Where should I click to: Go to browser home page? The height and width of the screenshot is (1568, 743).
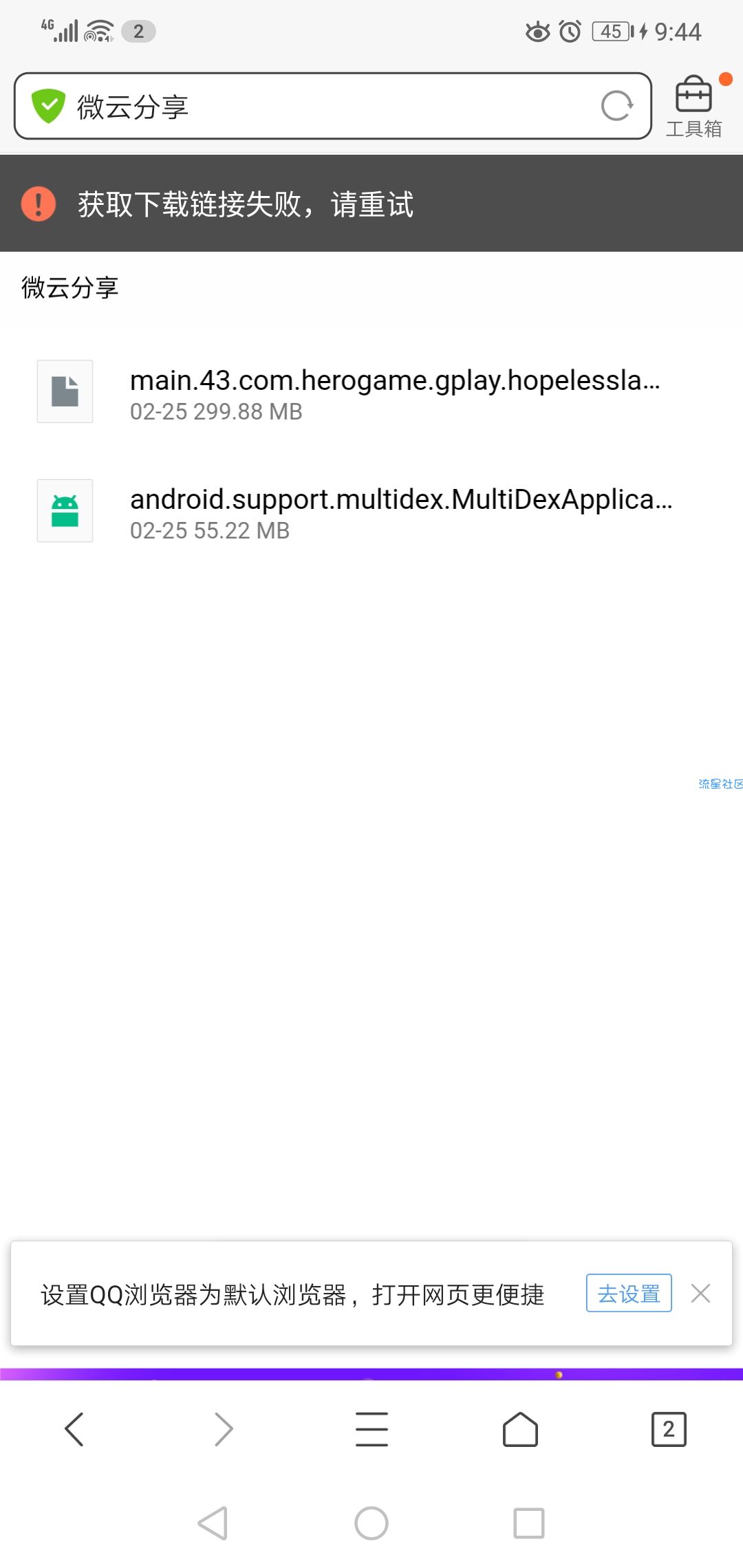pyautogui.click(x=520, y=1429)
